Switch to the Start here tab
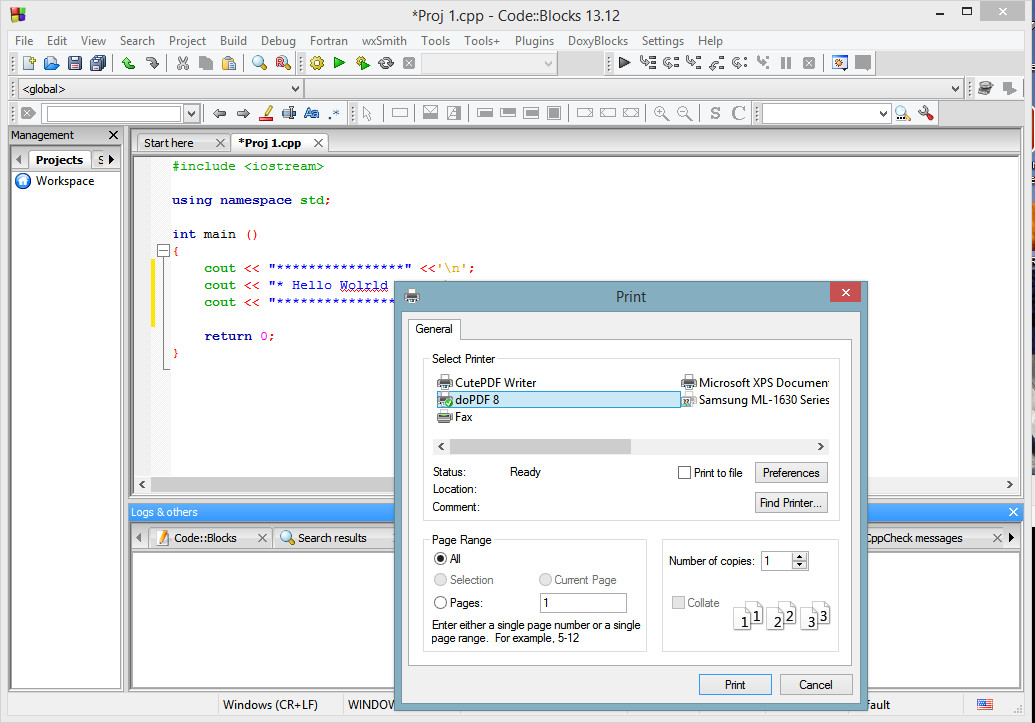Image resolution: width=1035 pixels, height=723 pixels. pyautogui.click(x=169, y=143)
